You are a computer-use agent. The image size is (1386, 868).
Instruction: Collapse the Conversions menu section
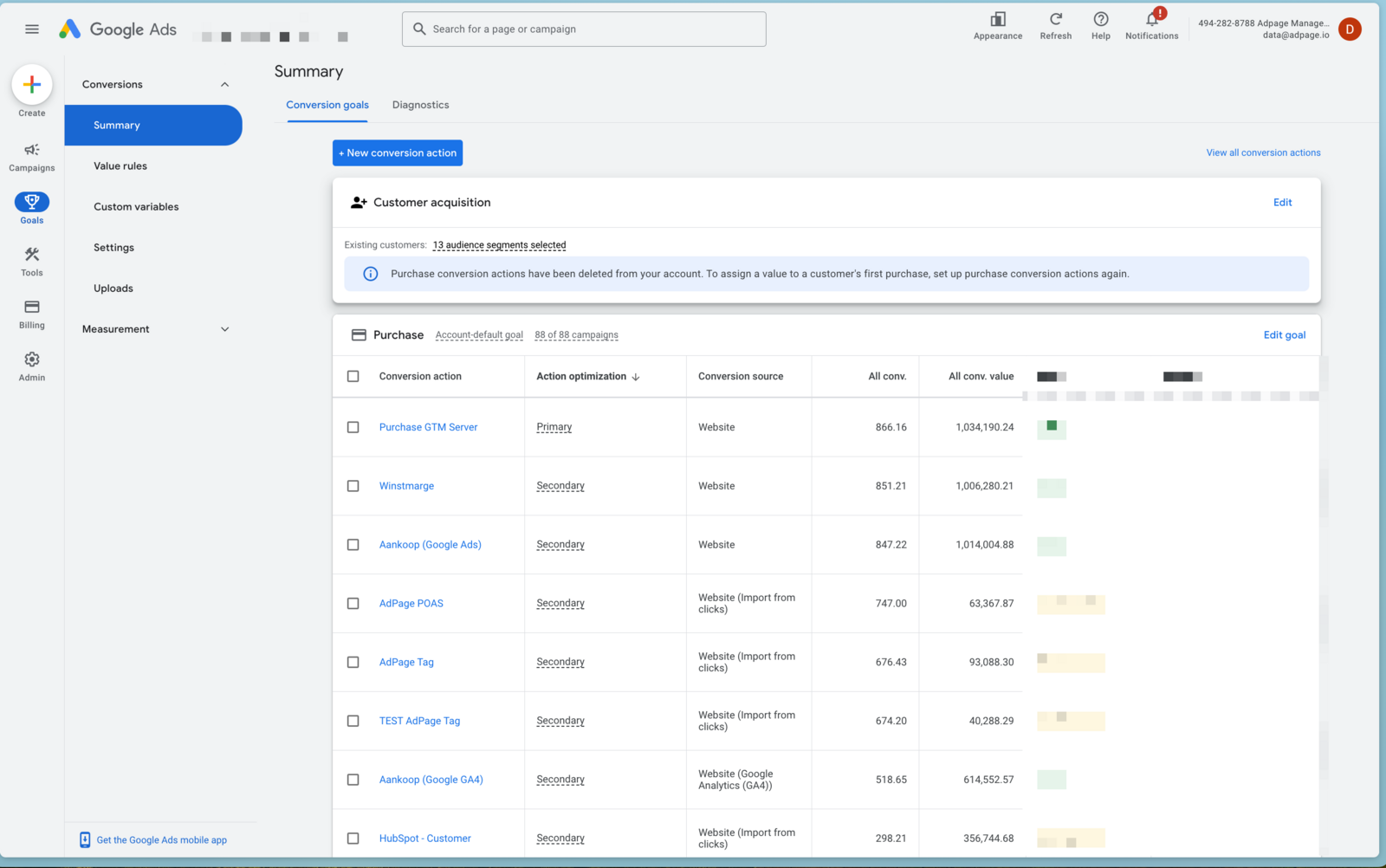point(224,85)
